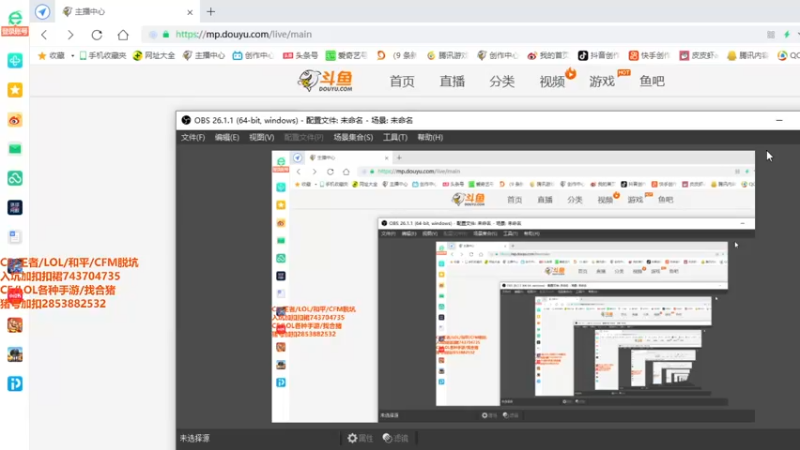This screenshot has height=450, width=800.
Task: Open the Weibo icon in the sidebar
Action: pyautogui.click(x=15, y=120)
